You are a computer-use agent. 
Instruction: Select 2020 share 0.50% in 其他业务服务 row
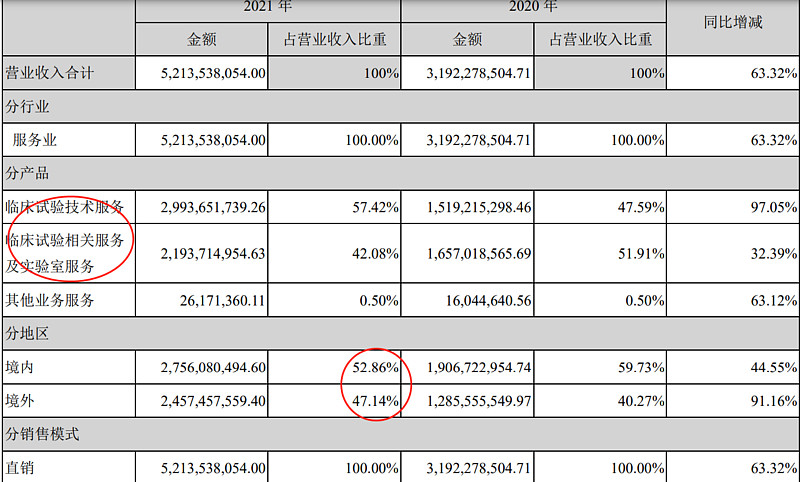645,301
